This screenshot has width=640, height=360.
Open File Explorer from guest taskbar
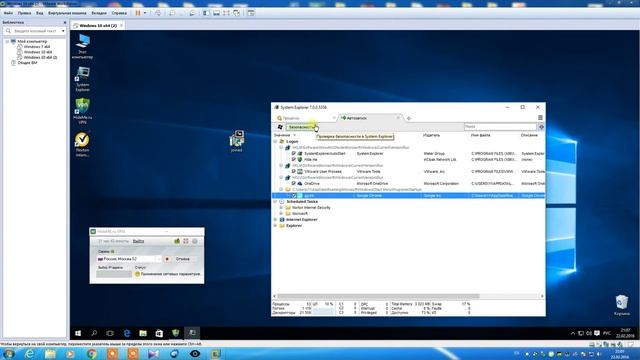pos(143,333)
